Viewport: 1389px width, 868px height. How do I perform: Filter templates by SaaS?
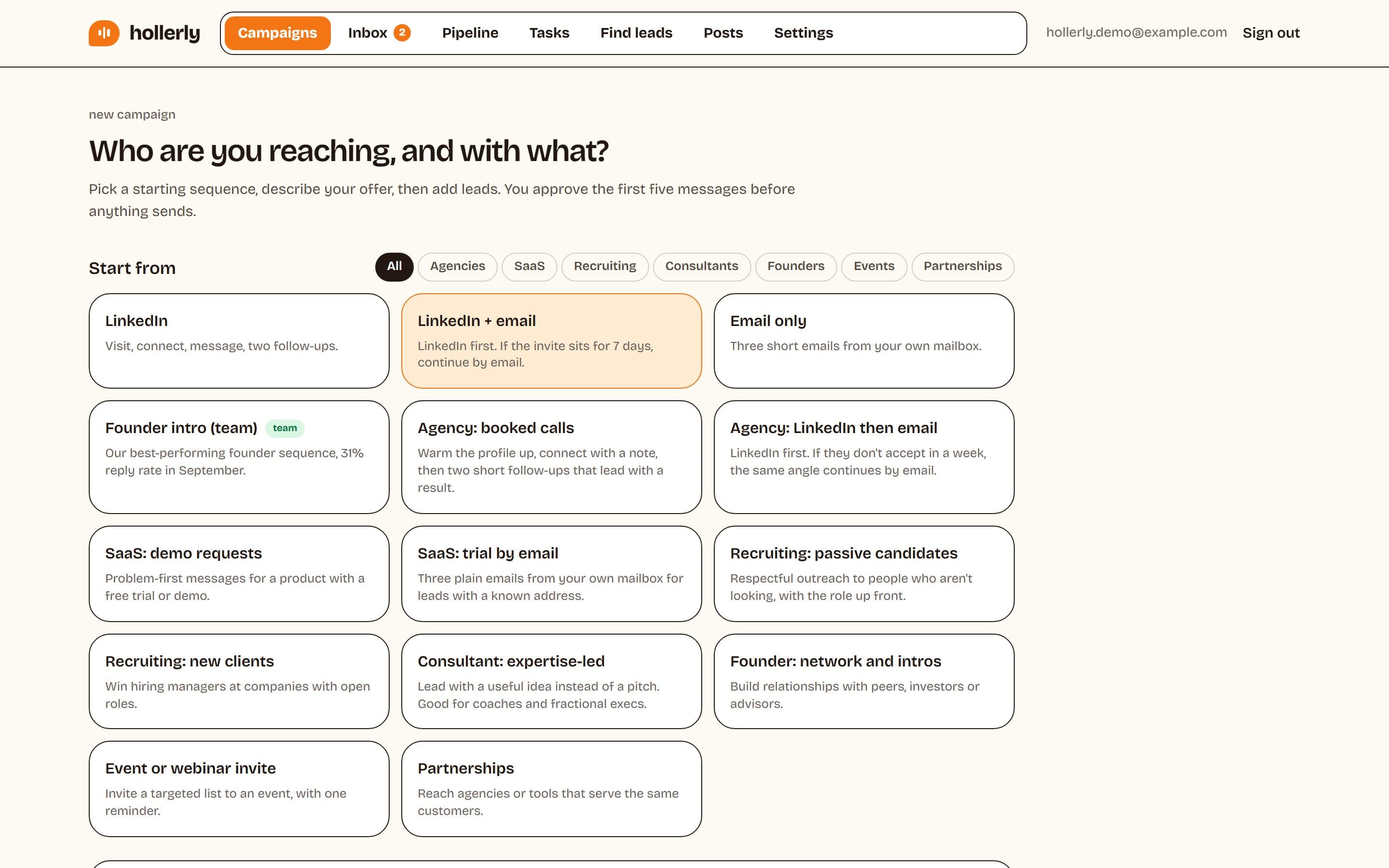click(529, 266)
